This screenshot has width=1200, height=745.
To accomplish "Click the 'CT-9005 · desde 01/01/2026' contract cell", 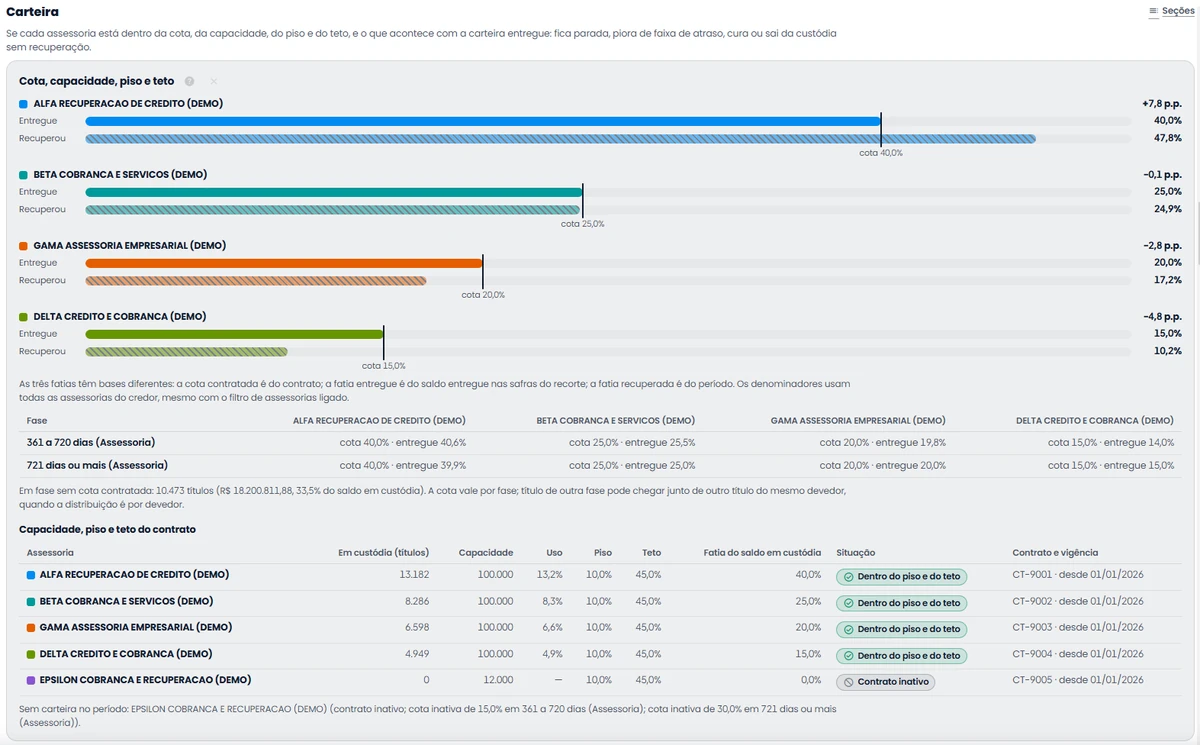I will tap(1077, 680).
